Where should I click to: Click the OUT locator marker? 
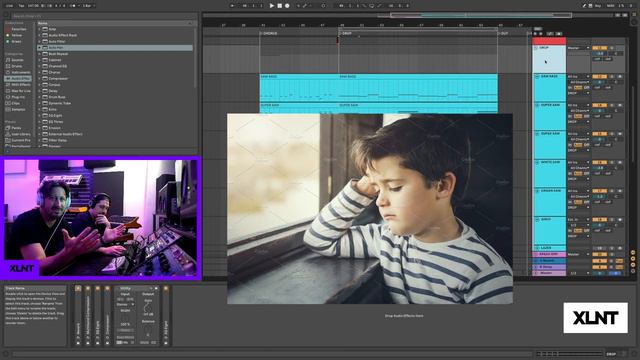coord(504,33)
